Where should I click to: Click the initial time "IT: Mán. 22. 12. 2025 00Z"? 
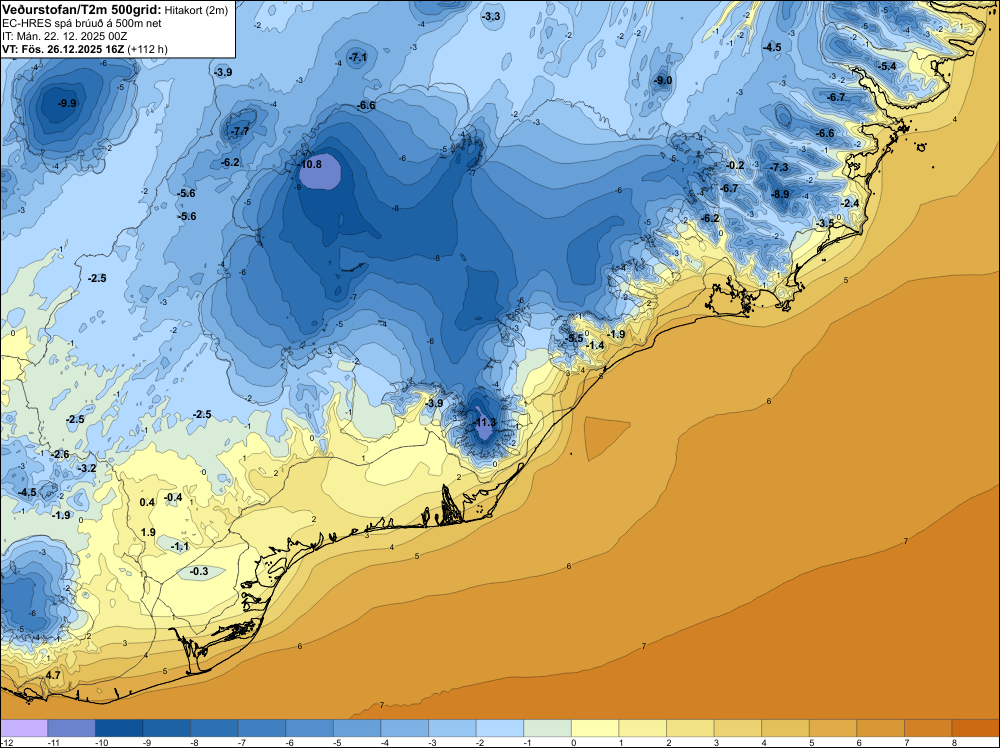coord(64,36)
